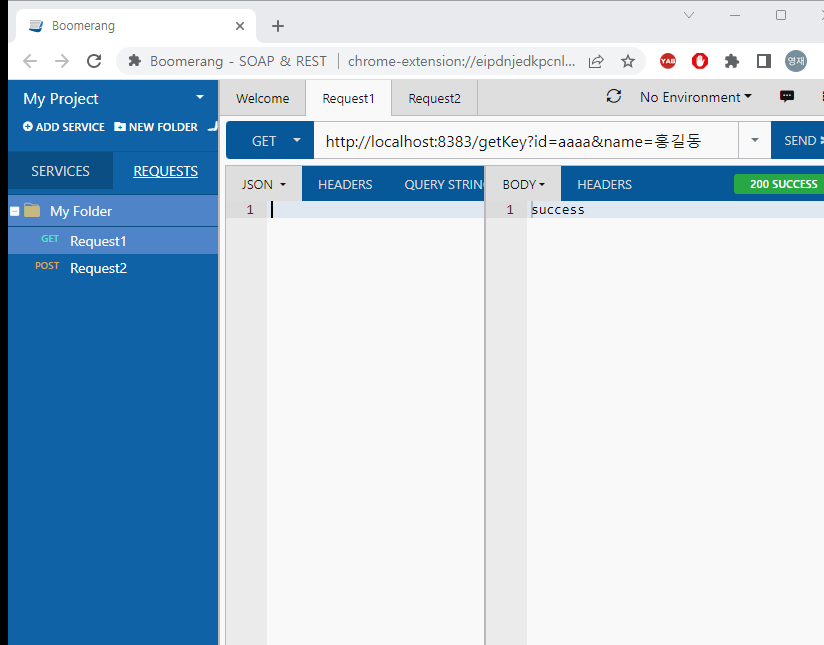Click the sync refresh icon beside No Environment

613,97
